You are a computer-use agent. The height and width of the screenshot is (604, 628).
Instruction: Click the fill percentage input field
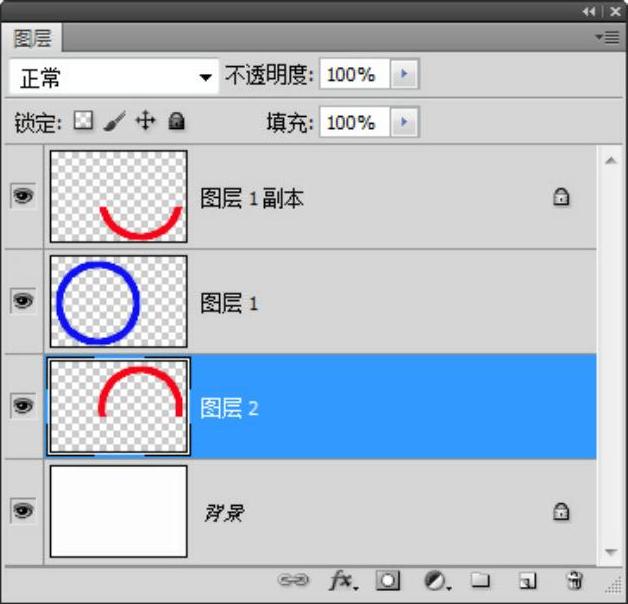[x=354, y=123]
